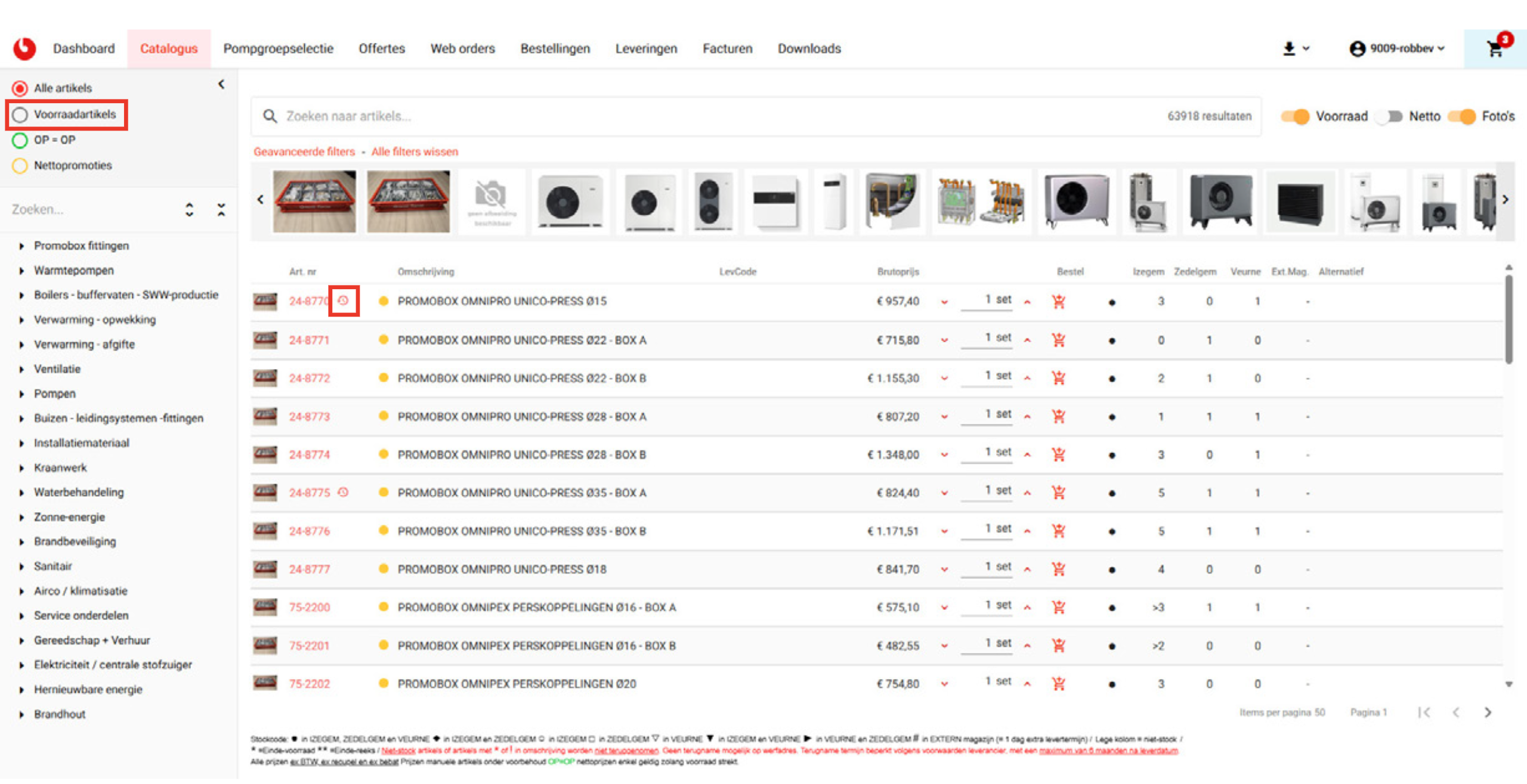Switch to the Offertes tab

382,49
